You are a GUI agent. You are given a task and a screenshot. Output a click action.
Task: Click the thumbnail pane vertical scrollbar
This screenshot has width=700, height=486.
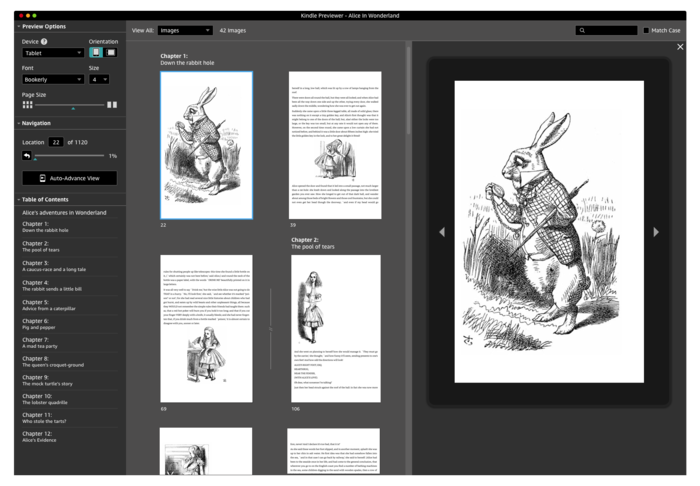pyautogui.click(x=408, y=90)
